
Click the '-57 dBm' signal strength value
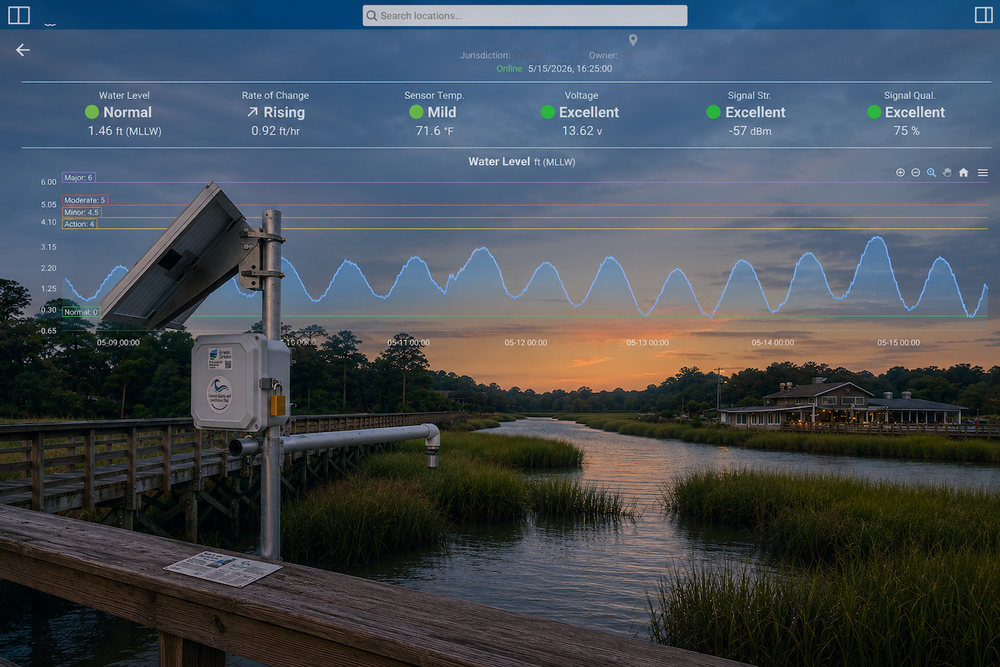point(749,131)
